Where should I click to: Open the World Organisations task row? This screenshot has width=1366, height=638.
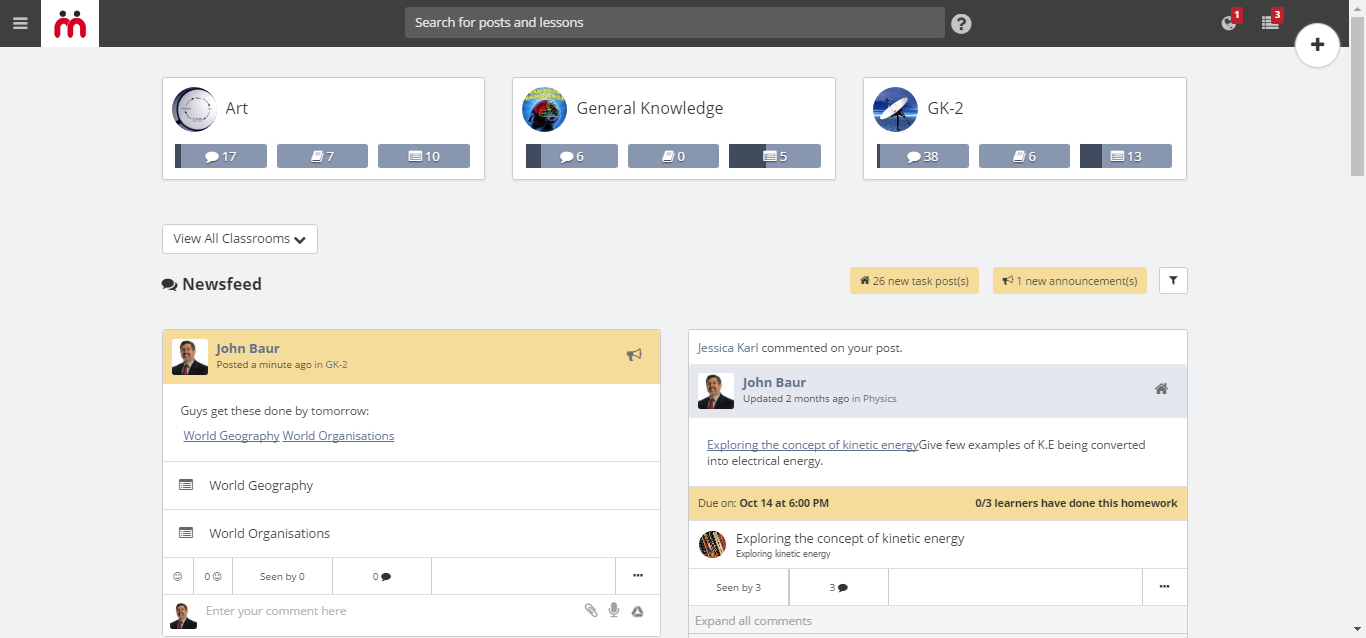[411, 533]
